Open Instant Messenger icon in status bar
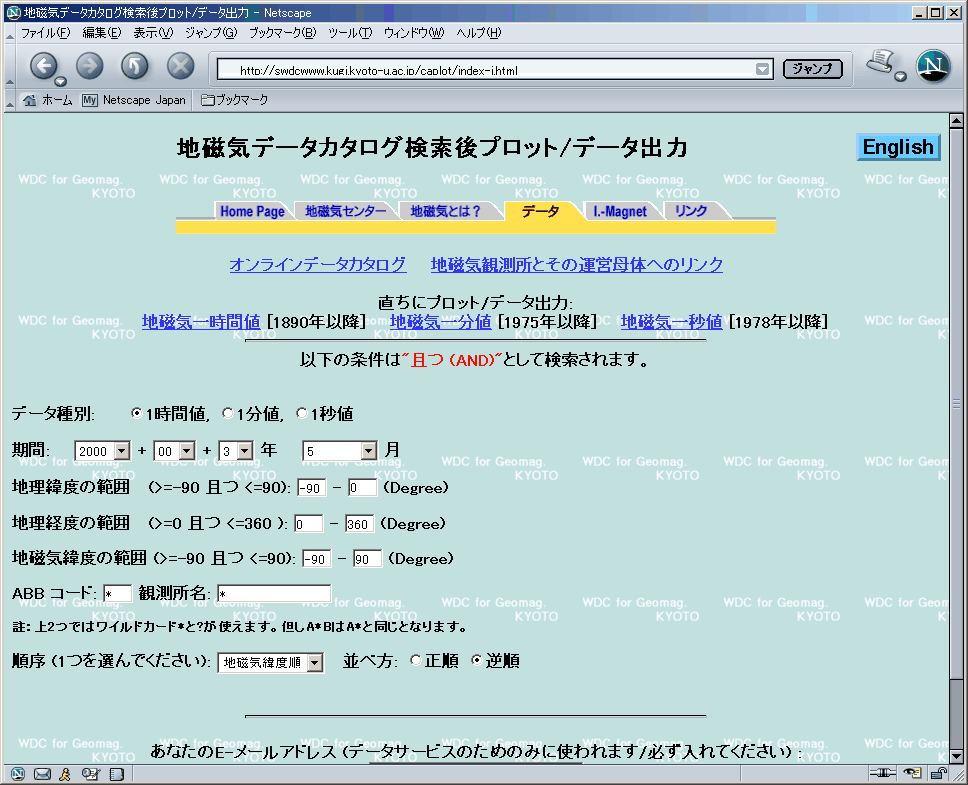Screen dimensions: 968x785 point(65,773)
